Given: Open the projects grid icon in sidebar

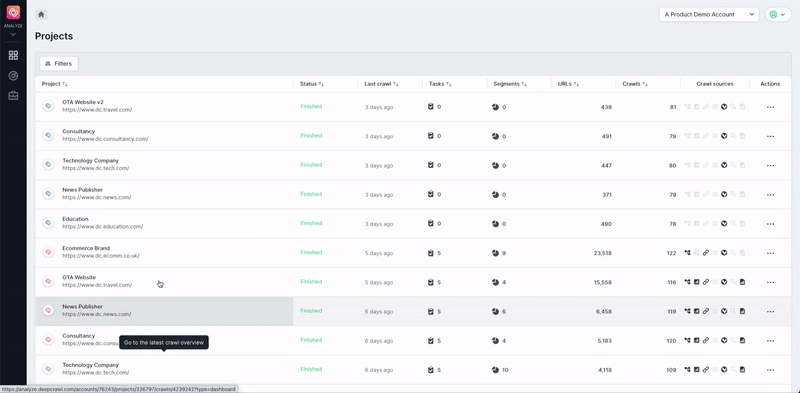Looking at the screenshot, I should tap(13, 55).
